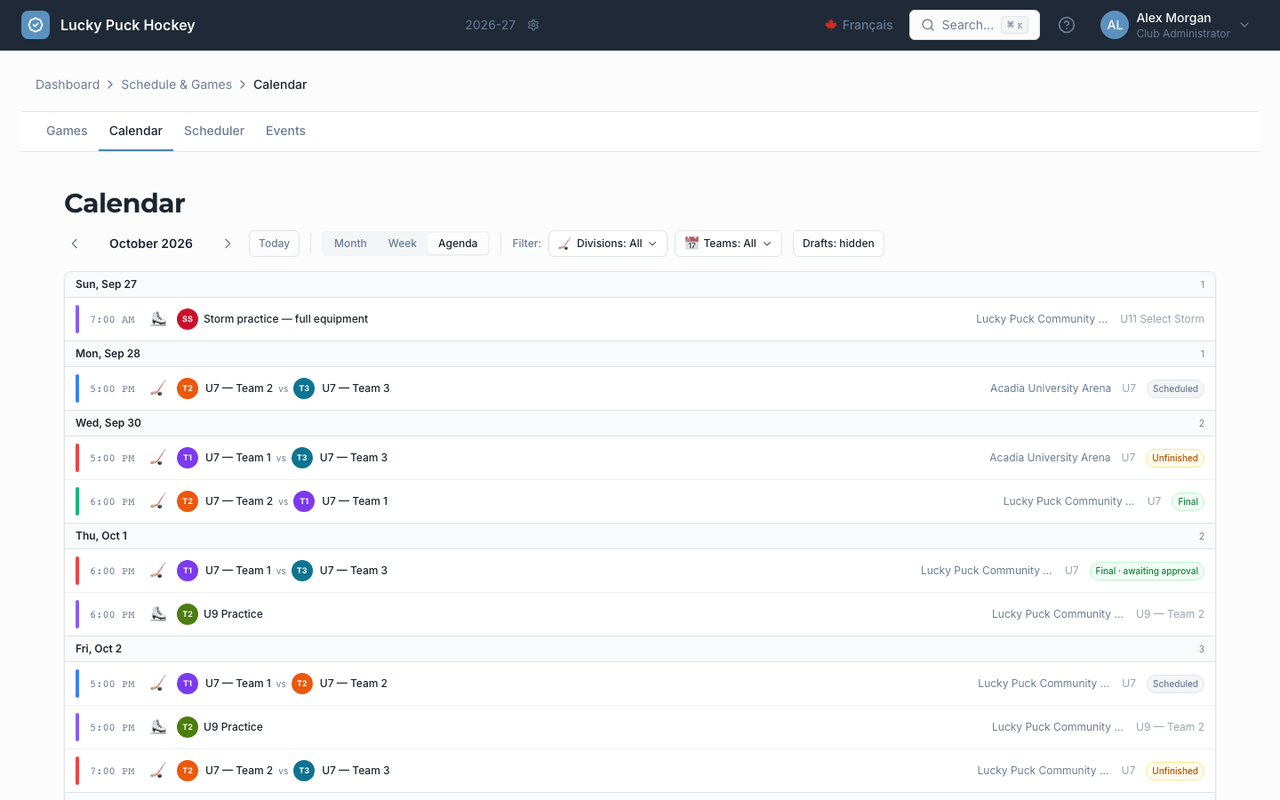Click the Scheduled badge on Mon, Sep 28

pyautogui.click(x=1175, y=388)
